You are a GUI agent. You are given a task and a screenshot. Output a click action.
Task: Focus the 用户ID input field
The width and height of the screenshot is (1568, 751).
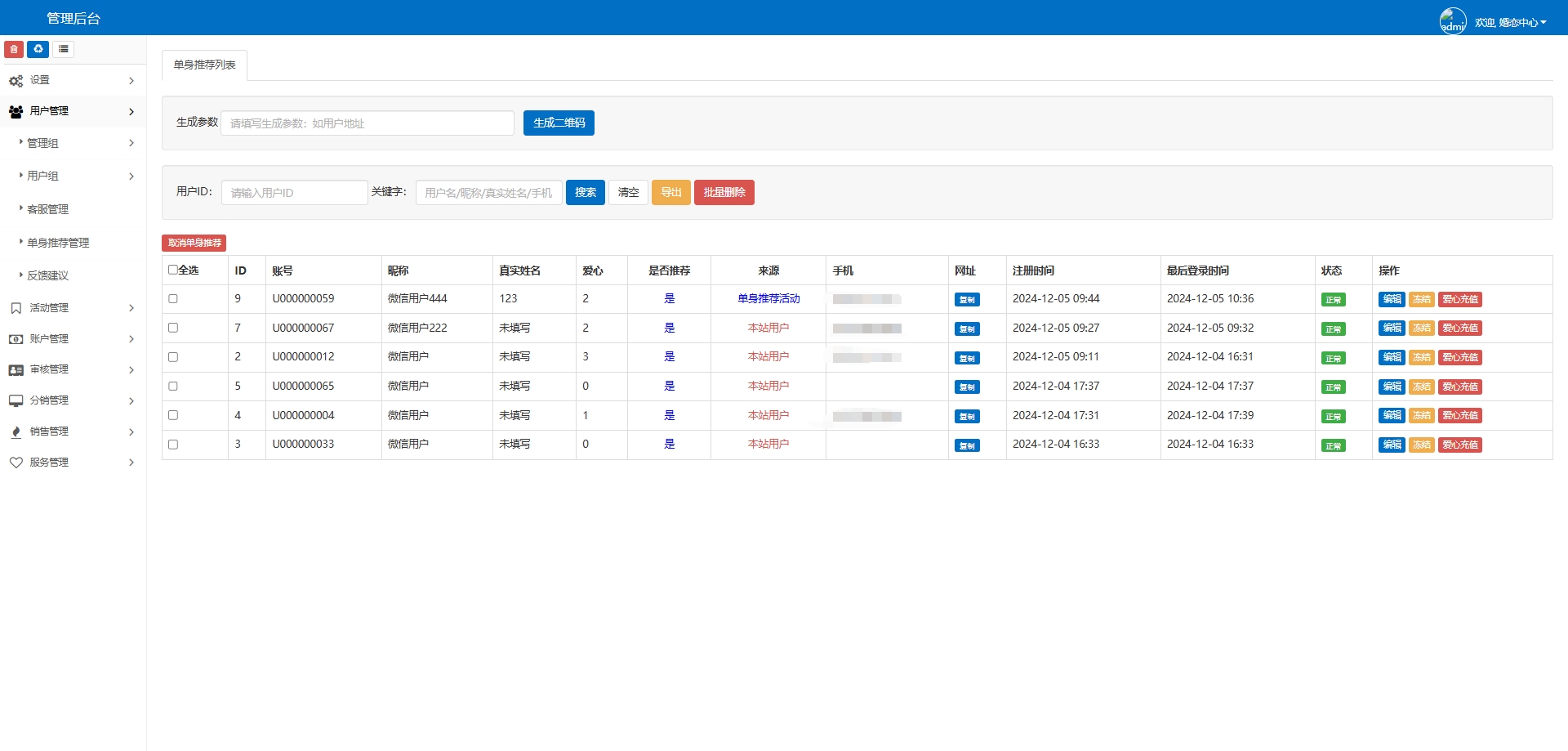coord(294,193)
